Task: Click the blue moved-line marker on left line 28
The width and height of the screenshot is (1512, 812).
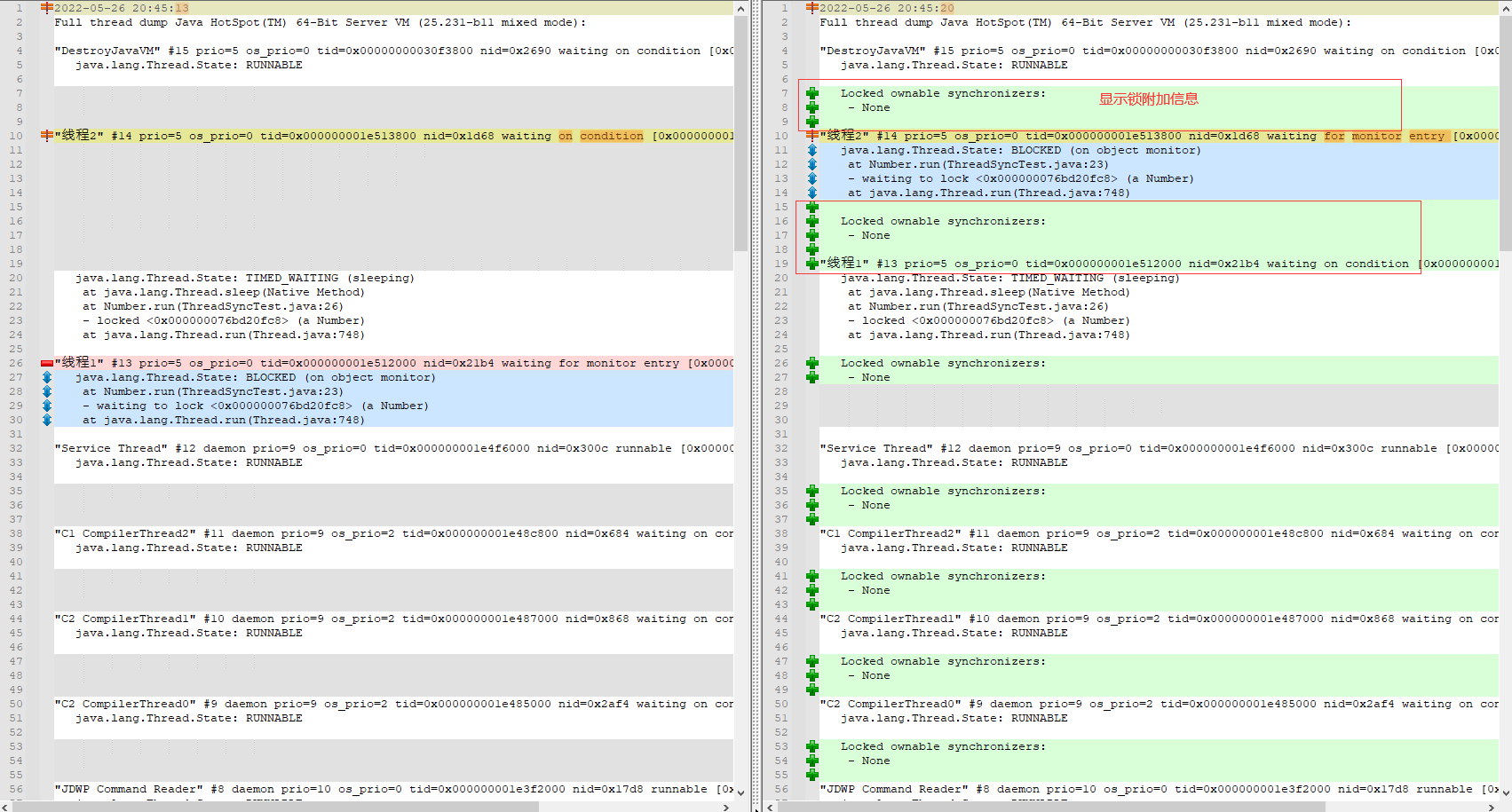Action: (x=47, y=391)
